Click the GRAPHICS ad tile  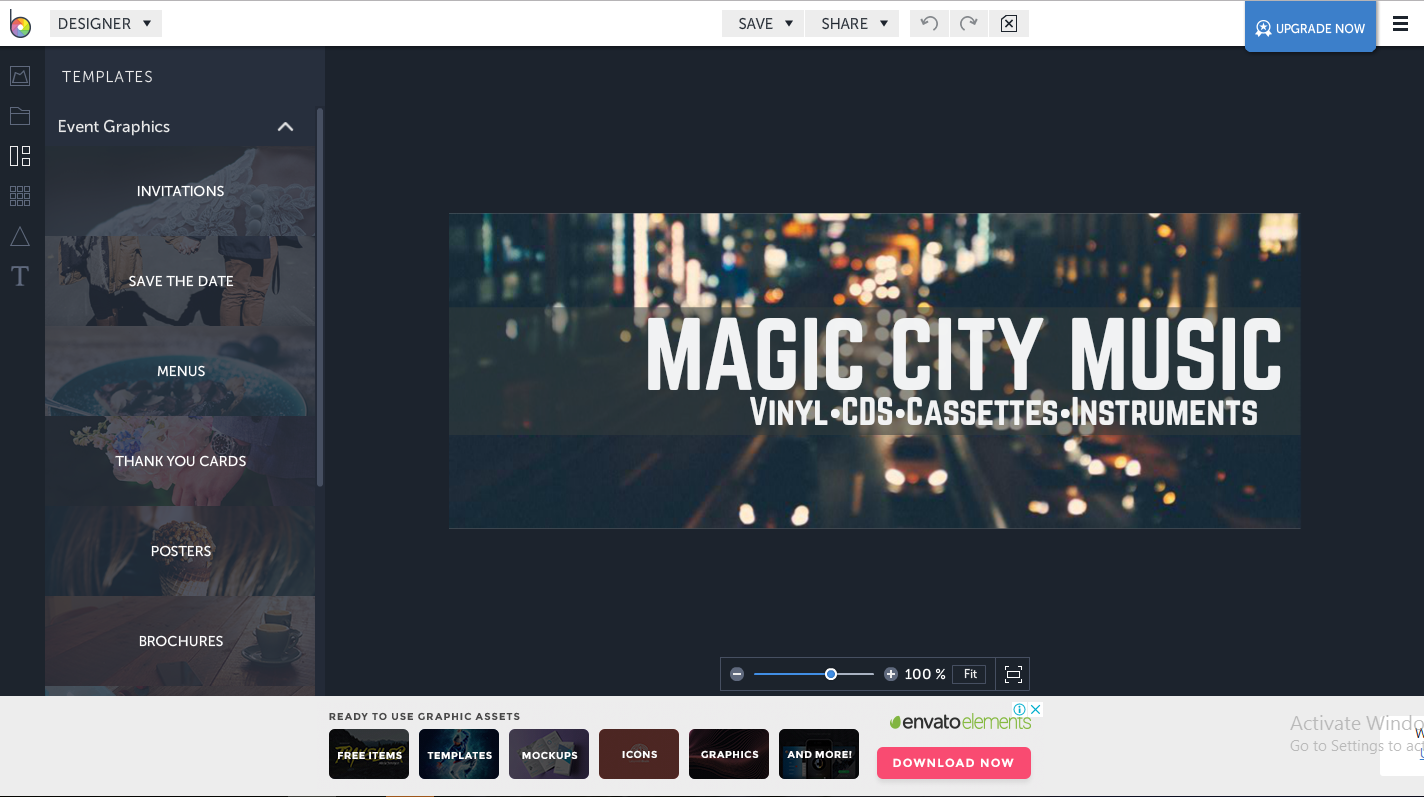(729, 754)
